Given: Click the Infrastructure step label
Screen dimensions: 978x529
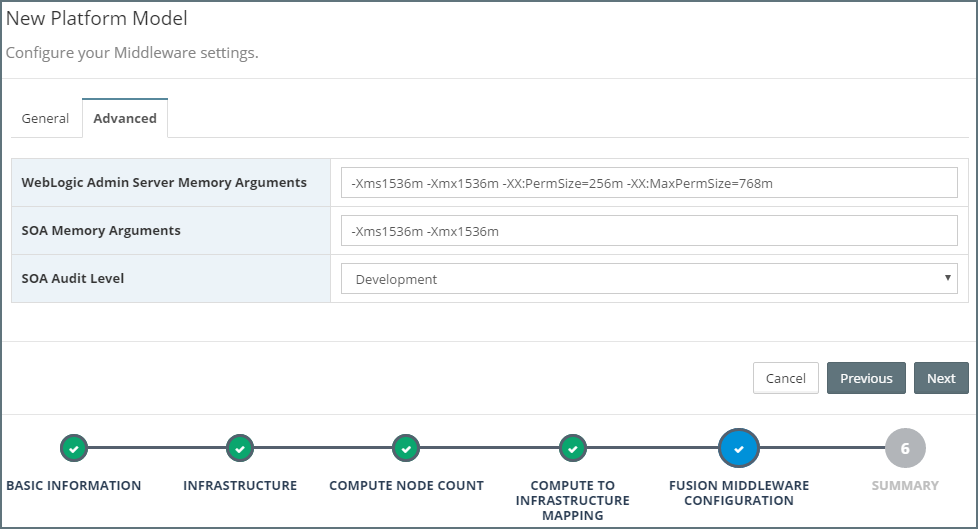Looking at the screenshot, I should (240, 486).
